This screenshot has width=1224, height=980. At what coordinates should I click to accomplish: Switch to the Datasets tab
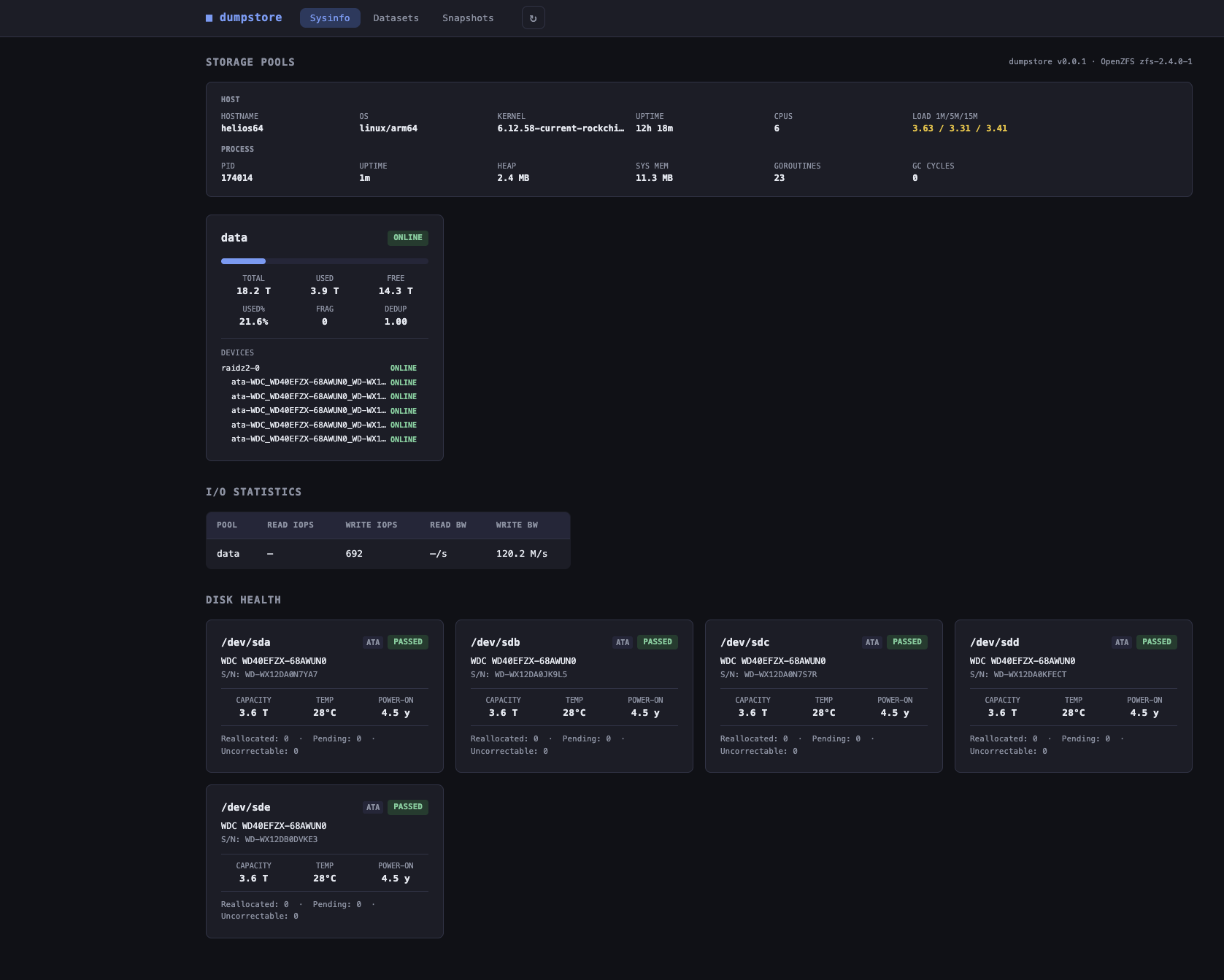click(x=396, y=18)
